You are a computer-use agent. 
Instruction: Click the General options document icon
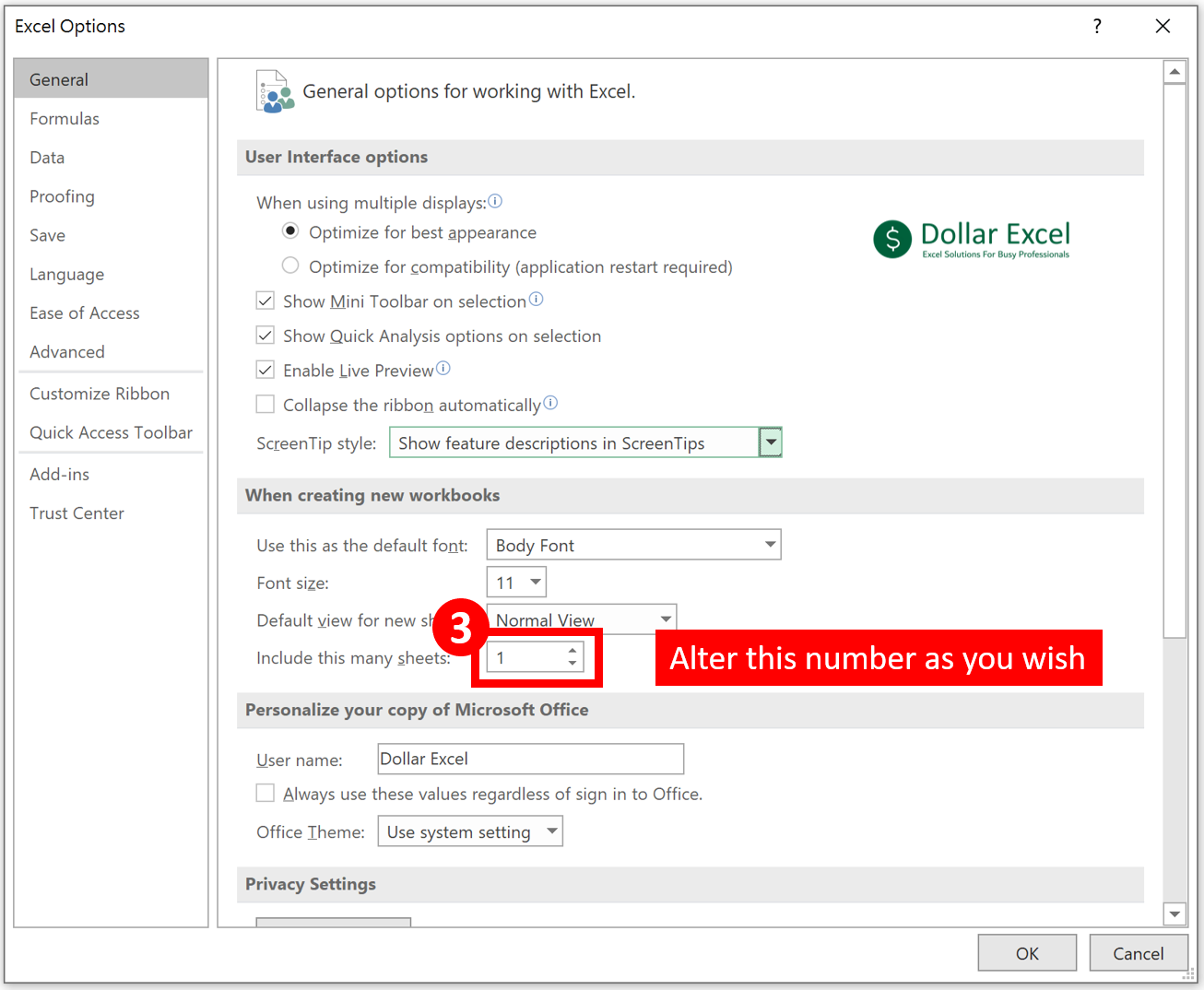[x=274, y=91]
